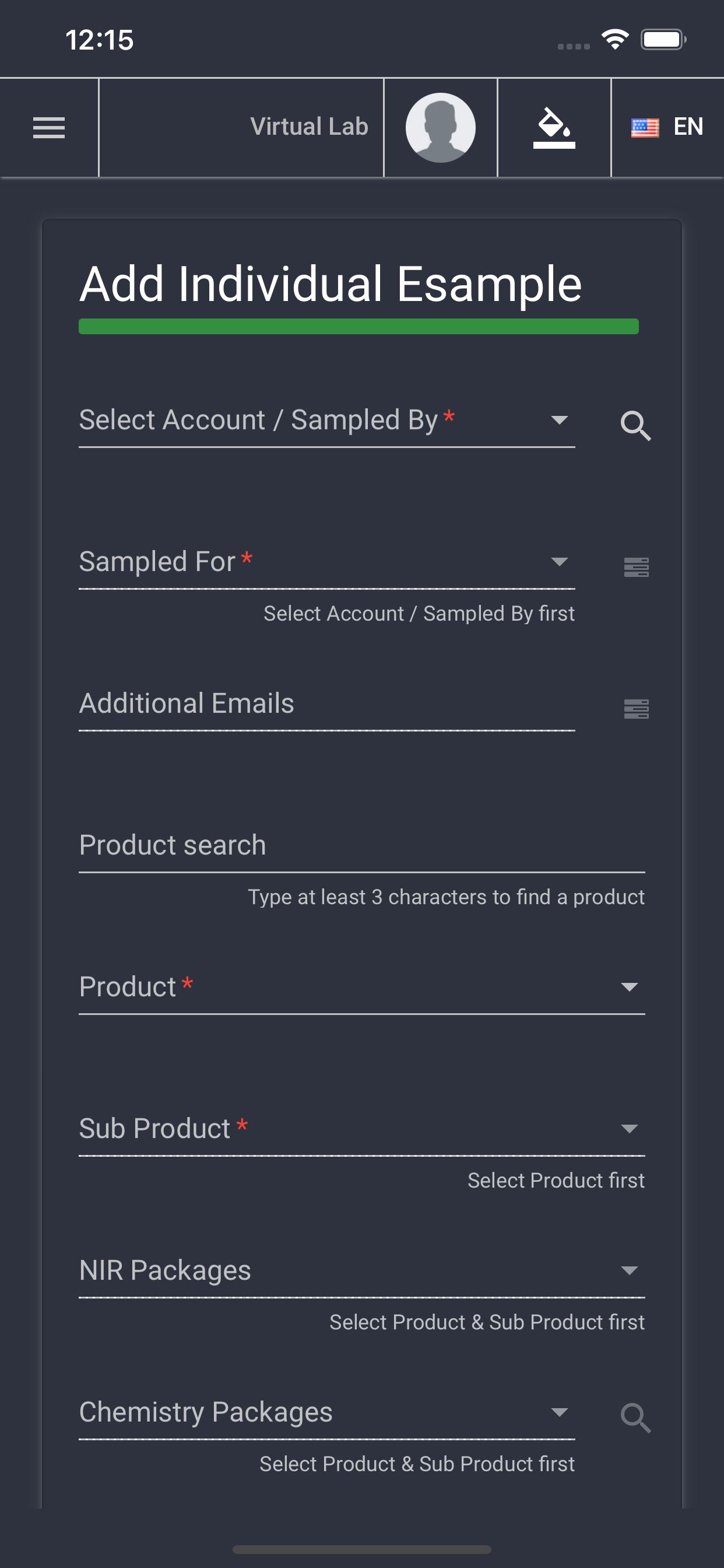Click the magnifier next to Chemistry Packages
The width and height of the screenshot is (724, 1568).
point(636,1417)
